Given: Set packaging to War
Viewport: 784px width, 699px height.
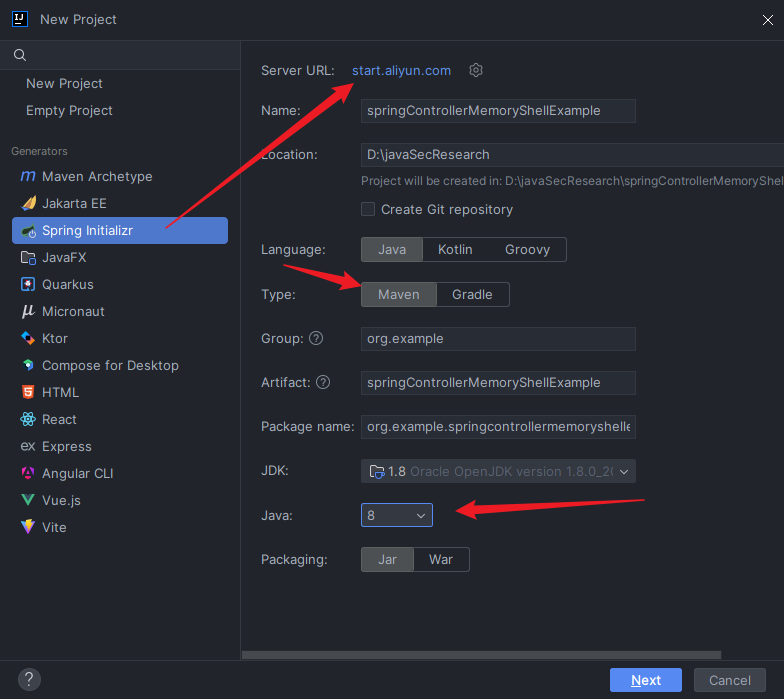Looking at the screenshot, I should (x=440, y=560).
